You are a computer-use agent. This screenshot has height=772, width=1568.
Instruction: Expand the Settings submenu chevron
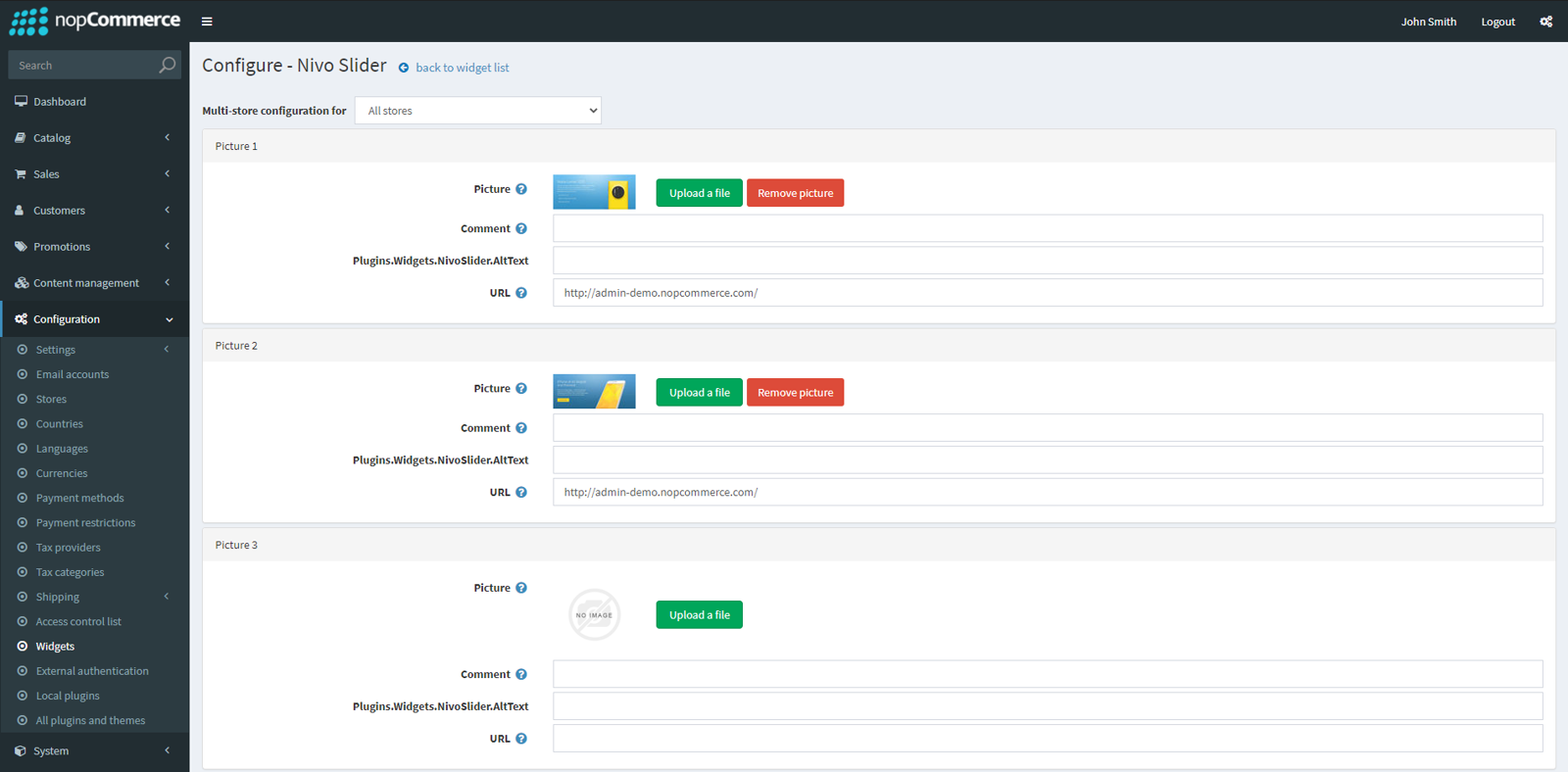coord(167,350)
